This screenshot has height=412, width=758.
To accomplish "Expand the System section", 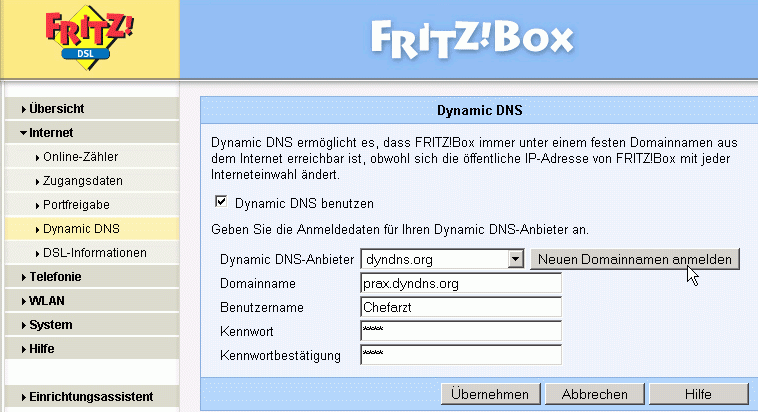I will [x=92, y=324].
